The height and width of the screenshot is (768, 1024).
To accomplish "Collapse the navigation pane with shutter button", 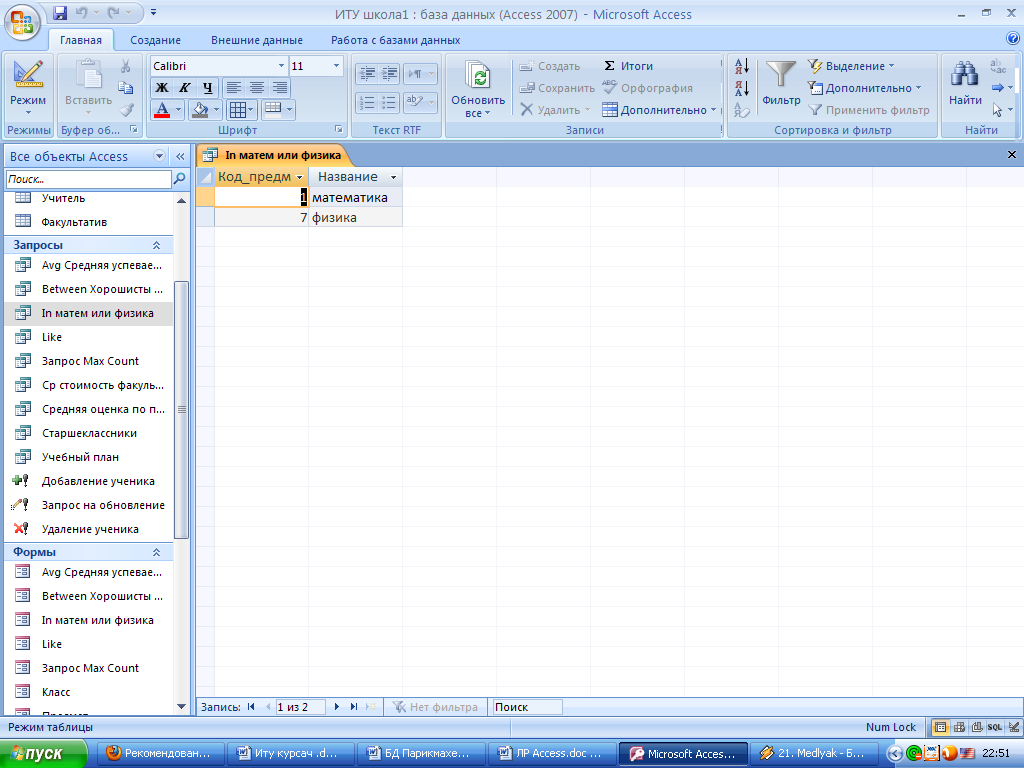I will click(180, 156).
